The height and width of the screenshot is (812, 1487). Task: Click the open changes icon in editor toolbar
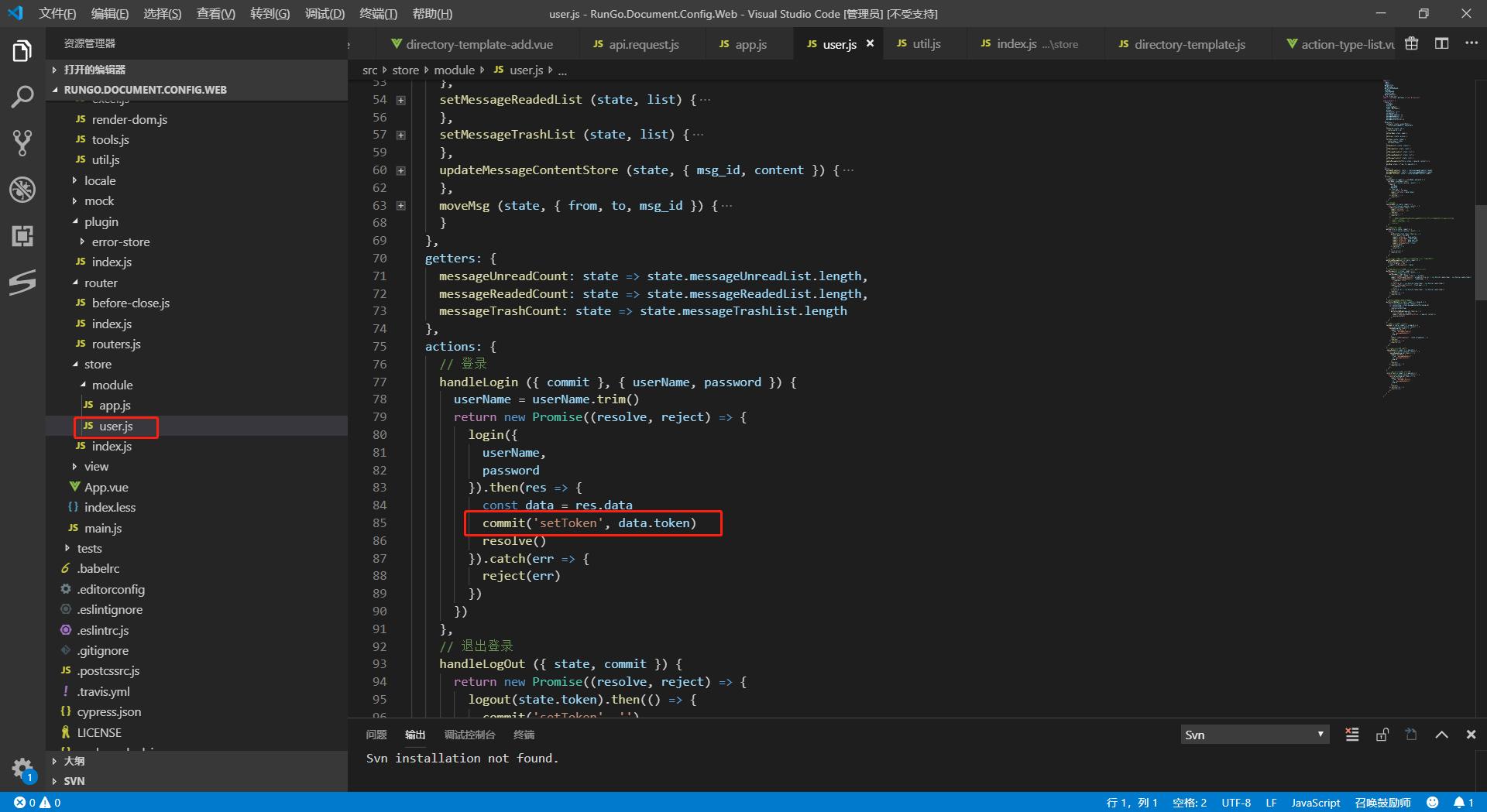pyautogui.click(x=1412, y=44)
